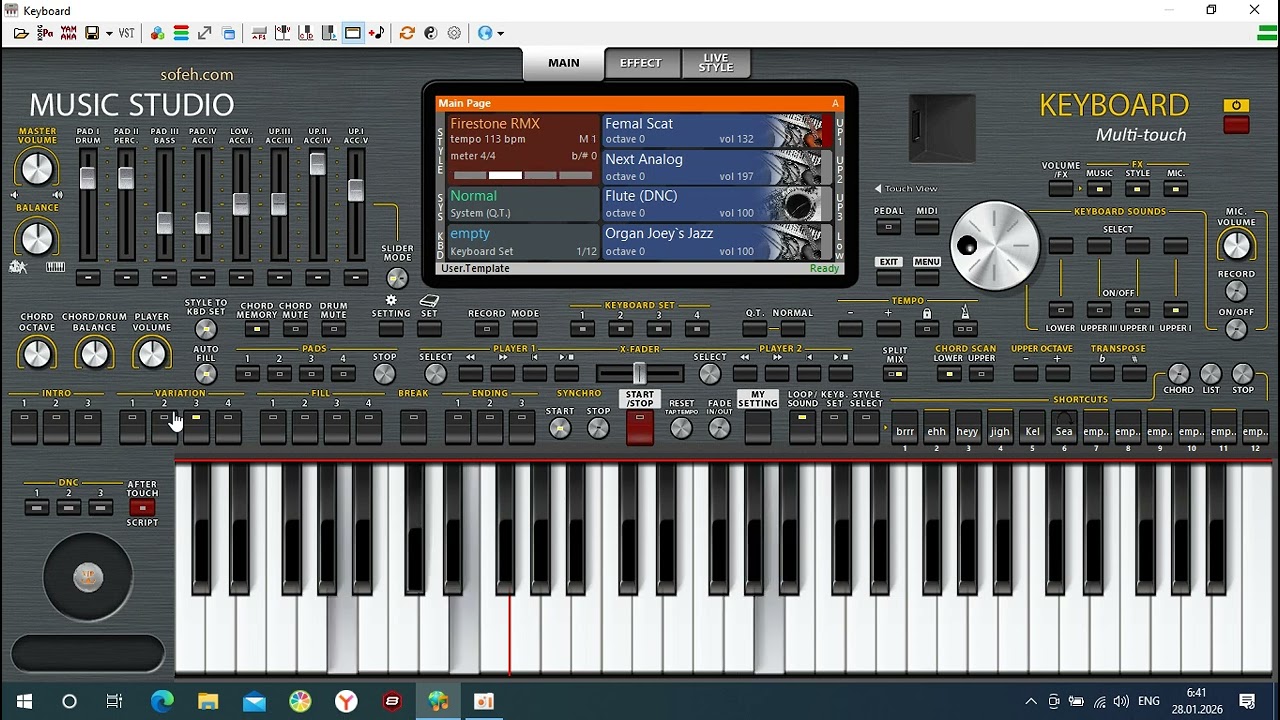The image size is (1280, 720).
Task: Click the Setting button with gear
Action: (x=391, y=328)
